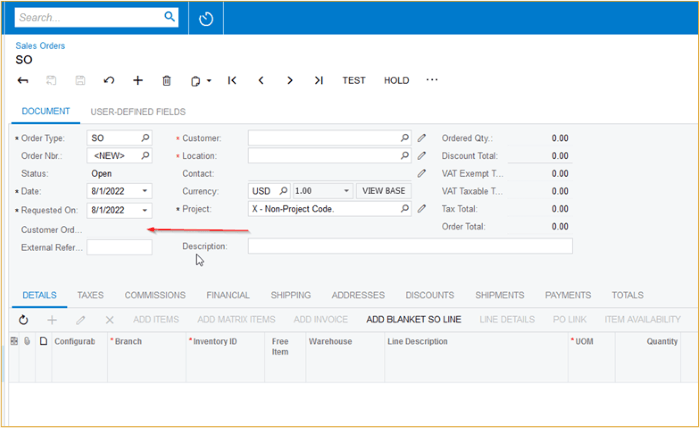
Task: Click the VIEW BASE button
Action: click(383, 191)
